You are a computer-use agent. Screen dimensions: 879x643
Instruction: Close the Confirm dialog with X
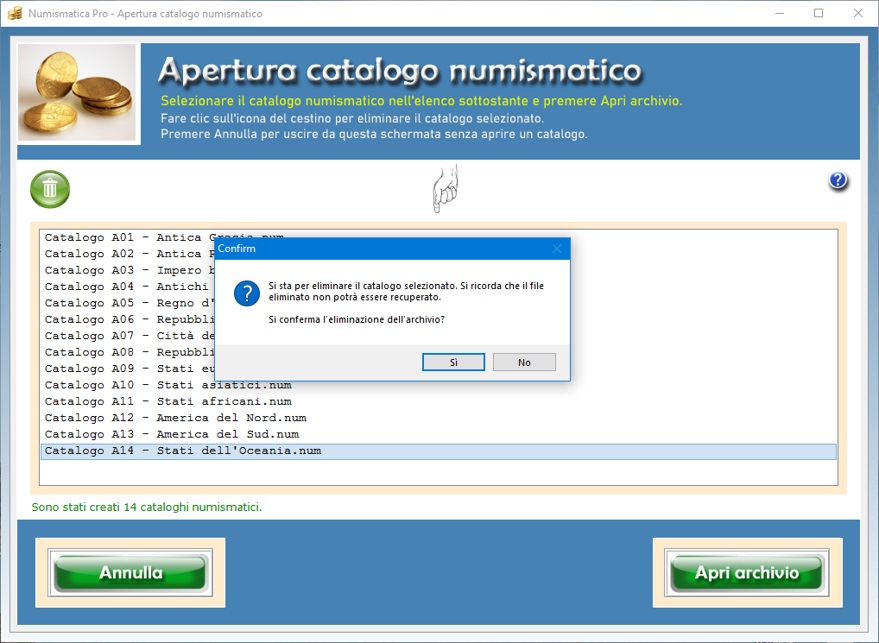coord(557,248)
